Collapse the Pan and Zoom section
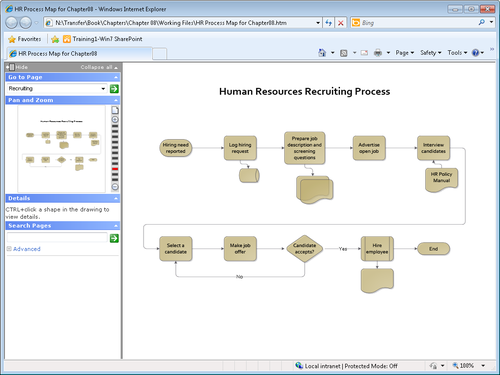Screen dimensions: 500x375 (116, 100)
